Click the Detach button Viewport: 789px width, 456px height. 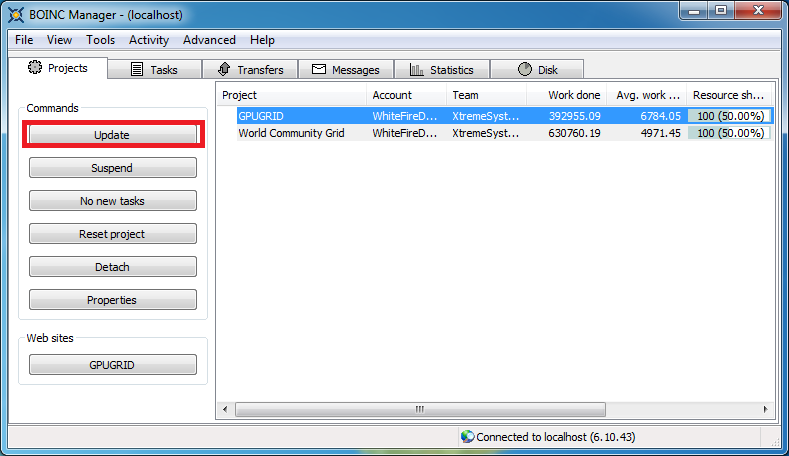(x=113, y=267)
